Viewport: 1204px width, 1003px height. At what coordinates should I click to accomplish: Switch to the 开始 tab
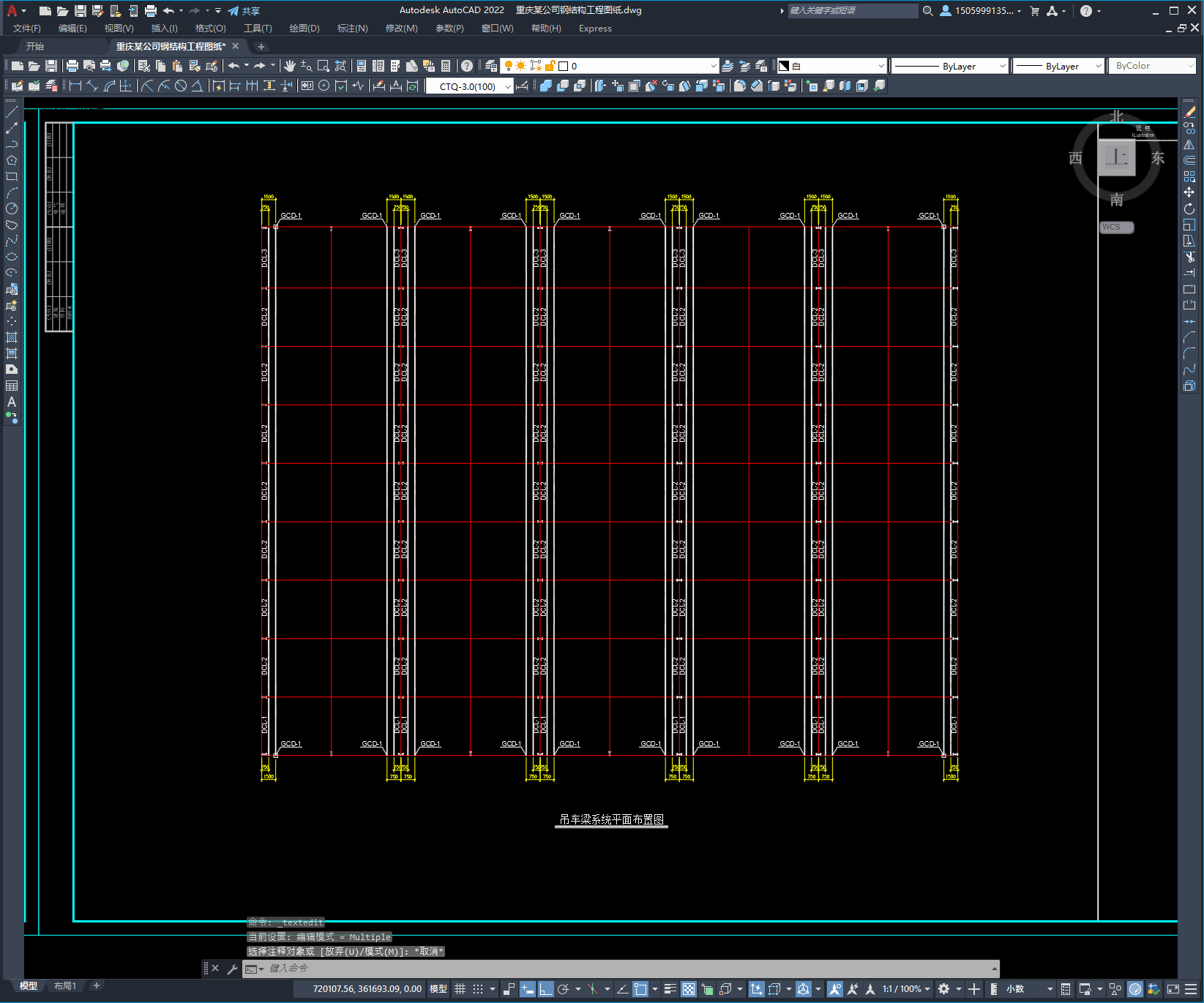click(35, 46)
